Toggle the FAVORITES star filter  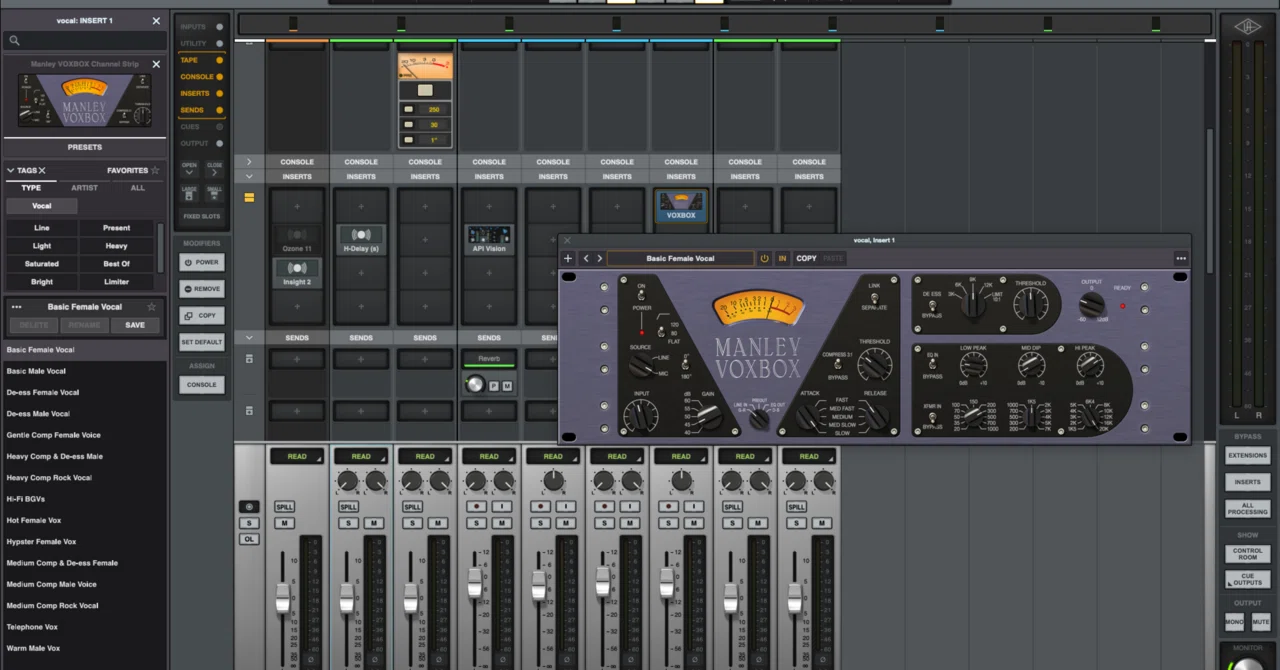pyautogui.click(x=155, y=170)
